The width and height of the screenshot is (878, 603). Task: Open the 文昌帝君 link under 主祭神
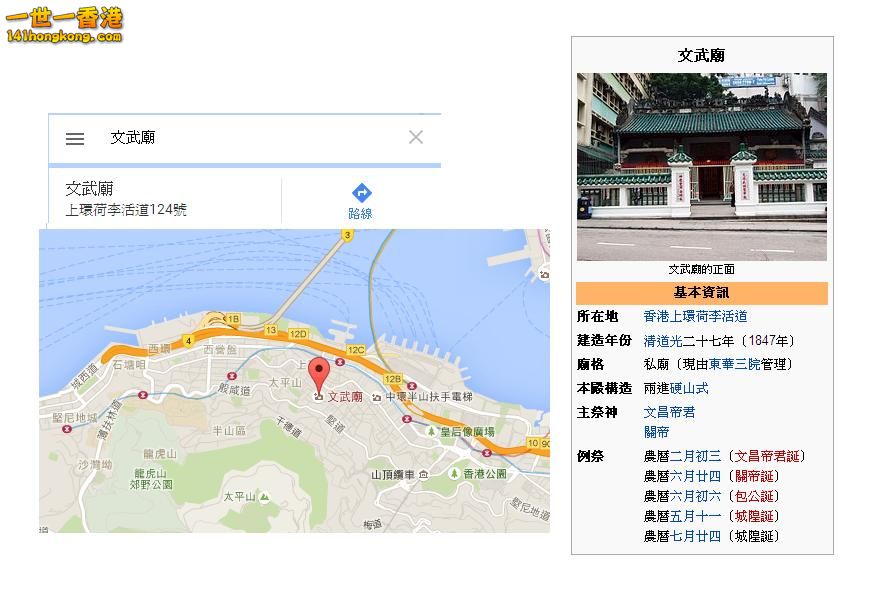671,411
